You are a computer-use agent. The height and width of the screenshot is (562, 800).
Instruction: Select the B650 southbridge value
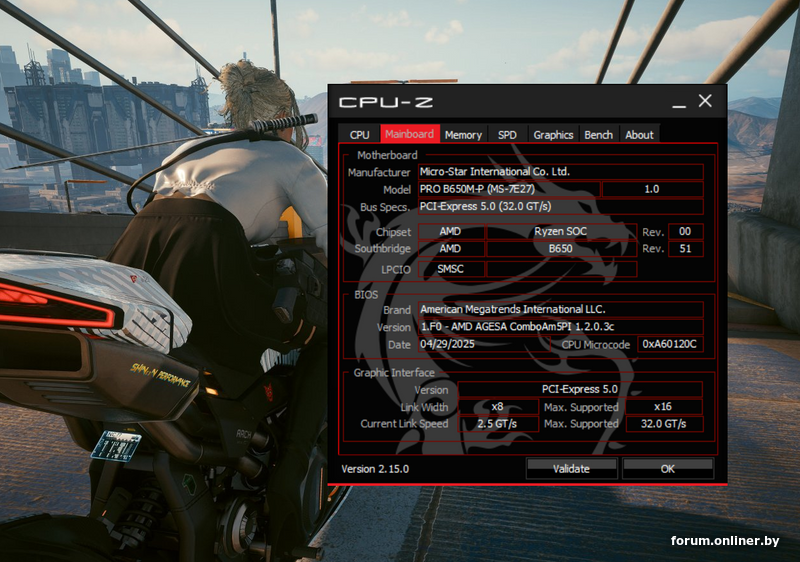click(562, 249)
